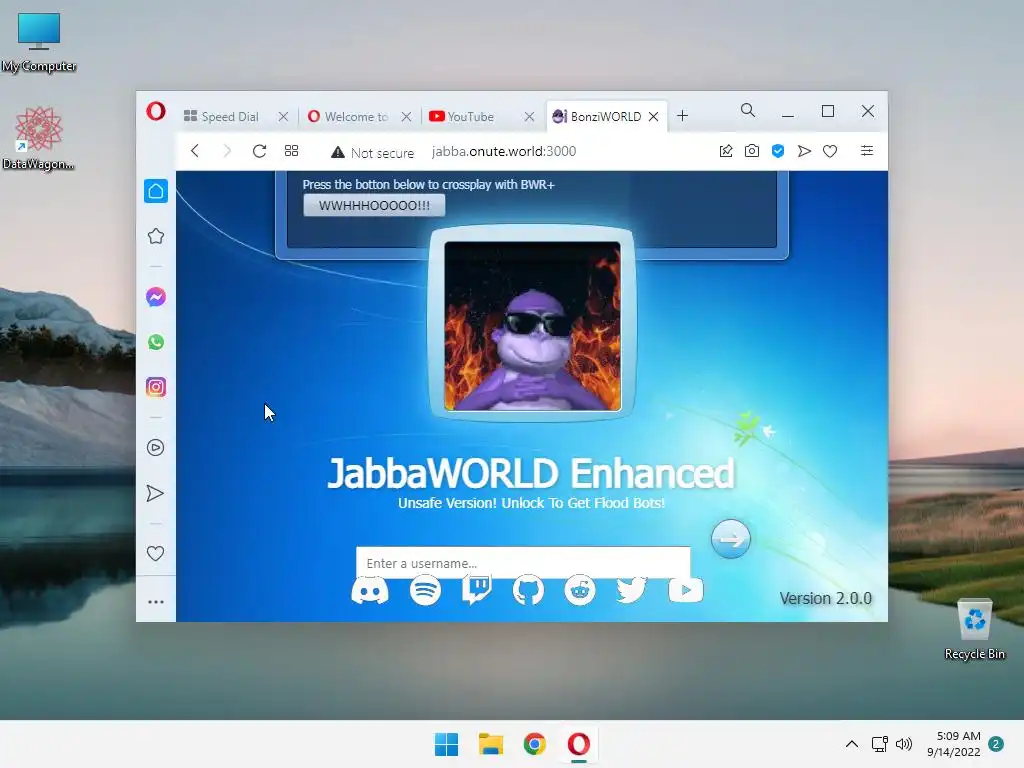Open the Twitch link icon

click(x=477, y=590)
